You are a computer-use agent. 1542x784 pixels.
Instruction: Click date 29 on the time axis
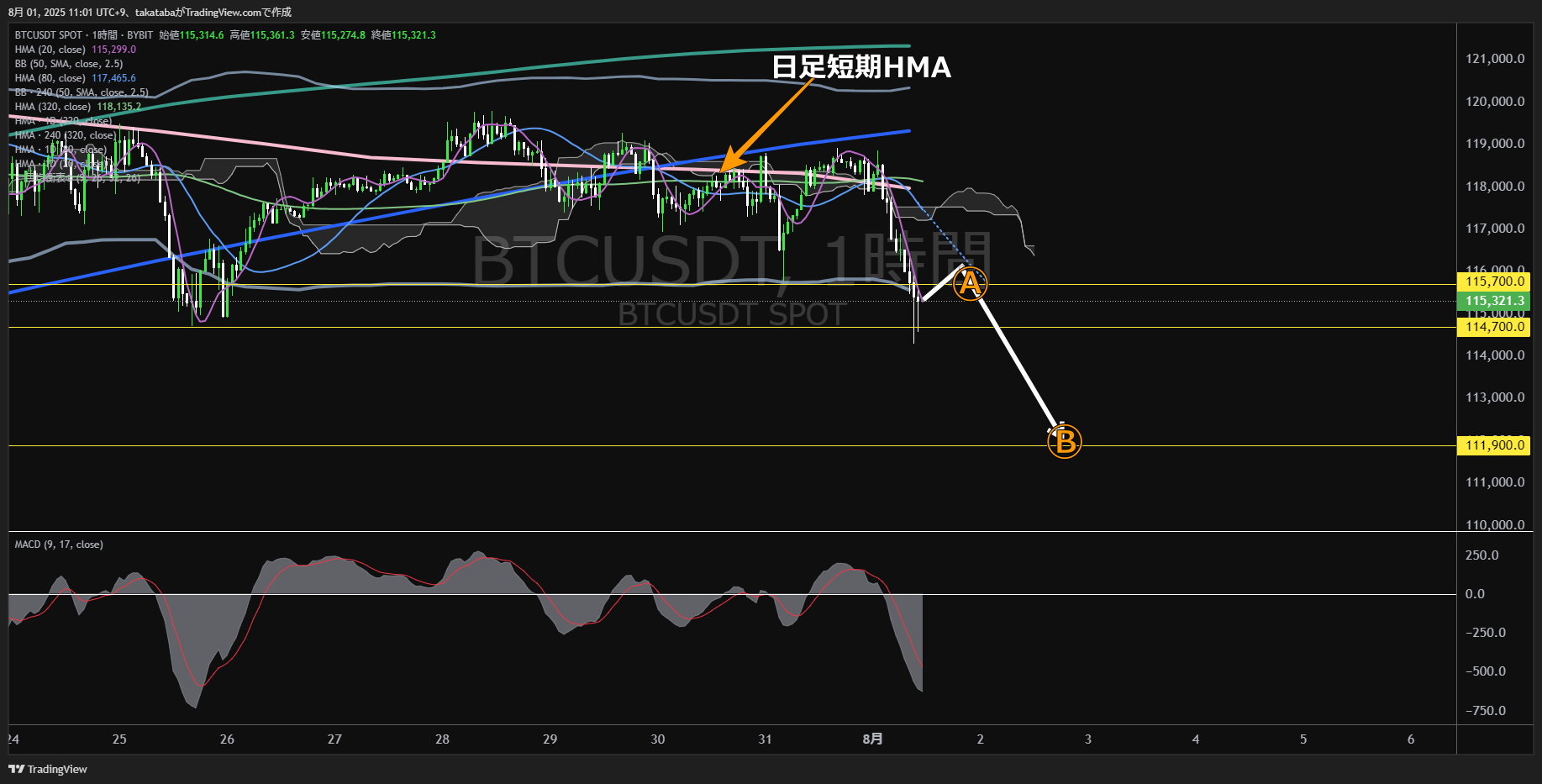[550, 739]
